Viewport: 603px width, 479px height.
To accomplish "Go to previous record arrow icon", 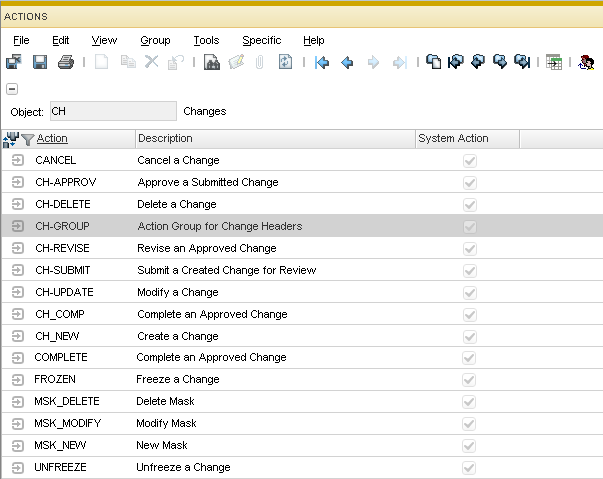I will click(347, 63).
